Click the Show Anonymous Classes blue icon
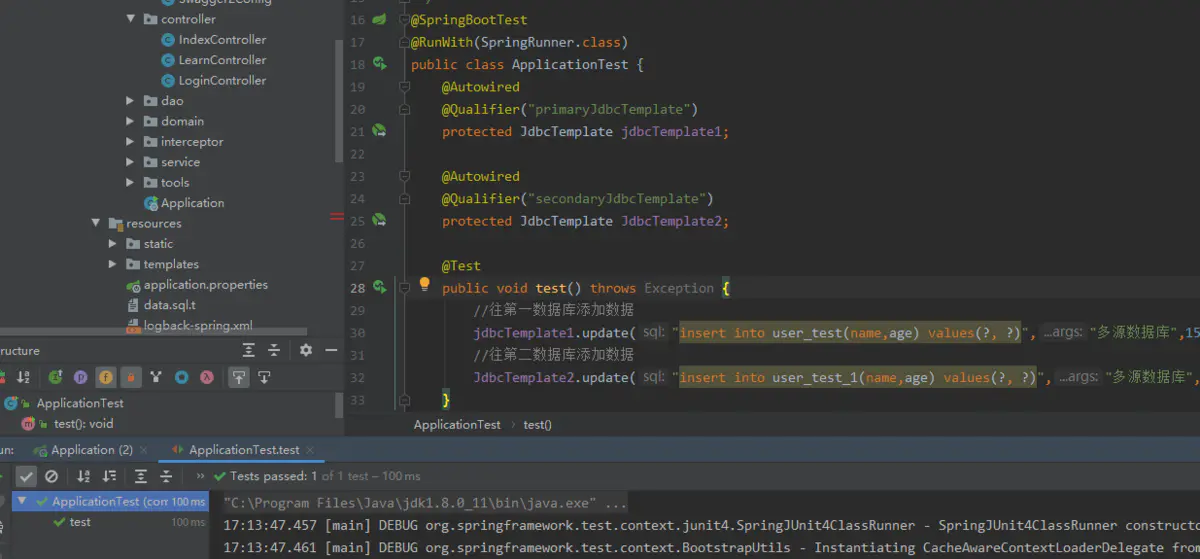The width and height of the screenshot is (1200, 559). click(181, 377)
